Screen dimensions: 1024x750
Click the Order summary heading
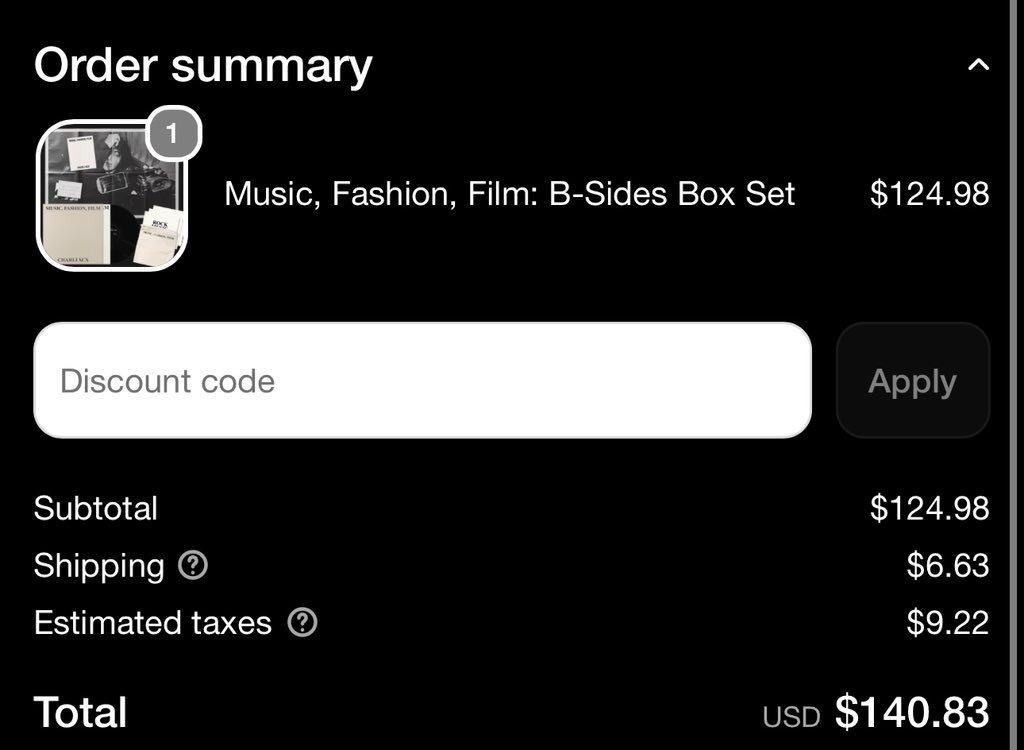click(x=203, y=66)
